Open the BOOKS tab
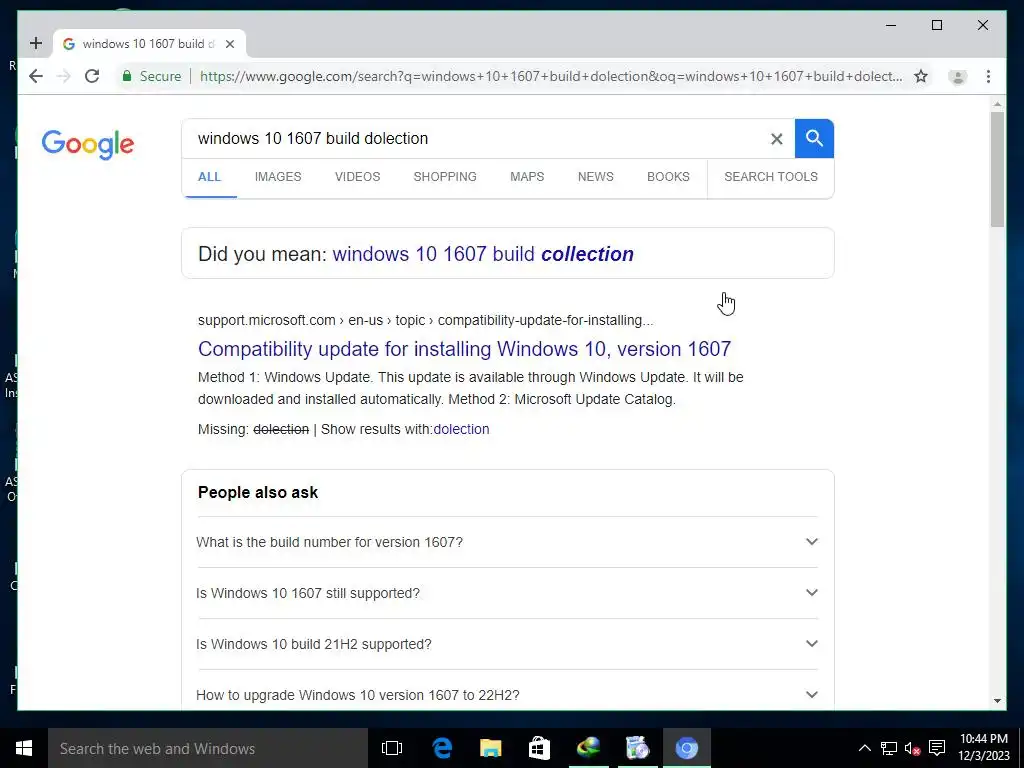The width and height of the screenshot is (1024, 768). coord(668,177)
